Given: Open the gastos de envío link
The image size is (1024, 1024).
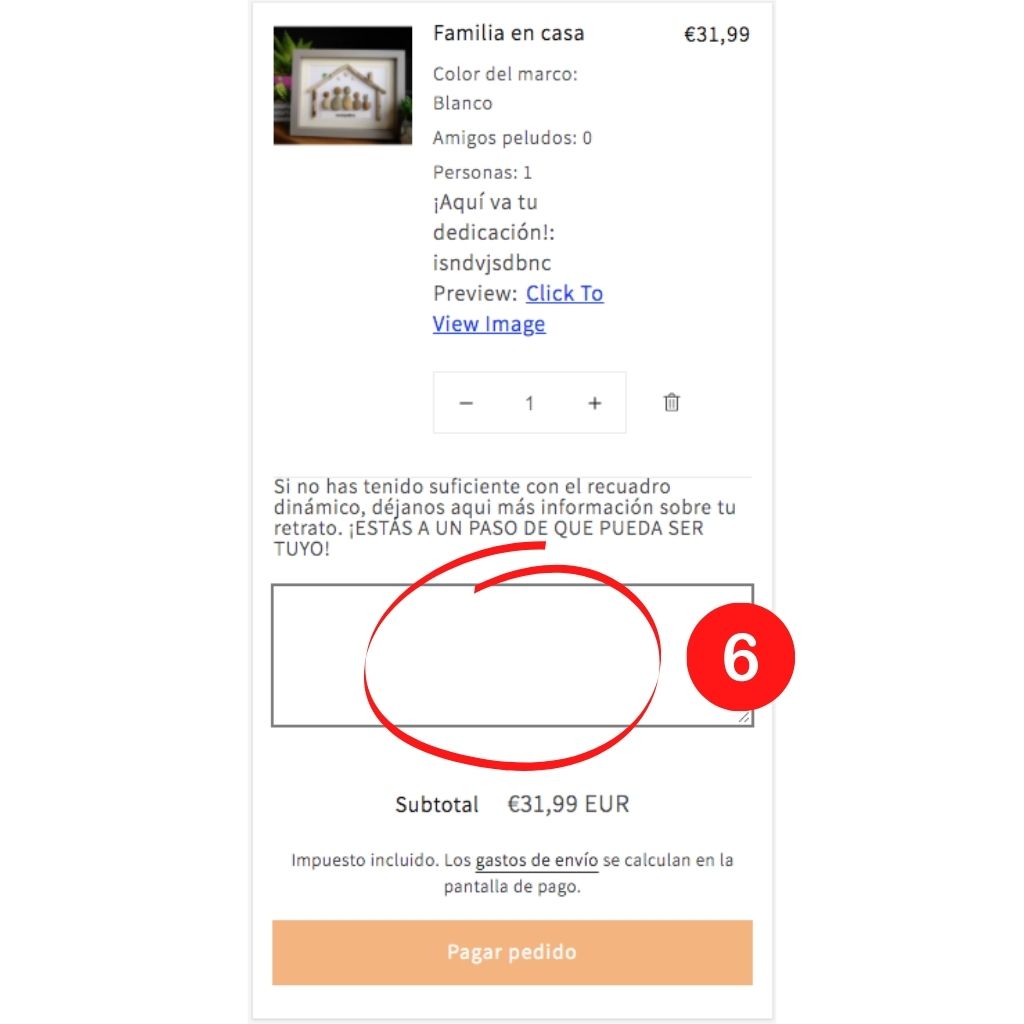Looking at the screenshot, I should 536,860.
